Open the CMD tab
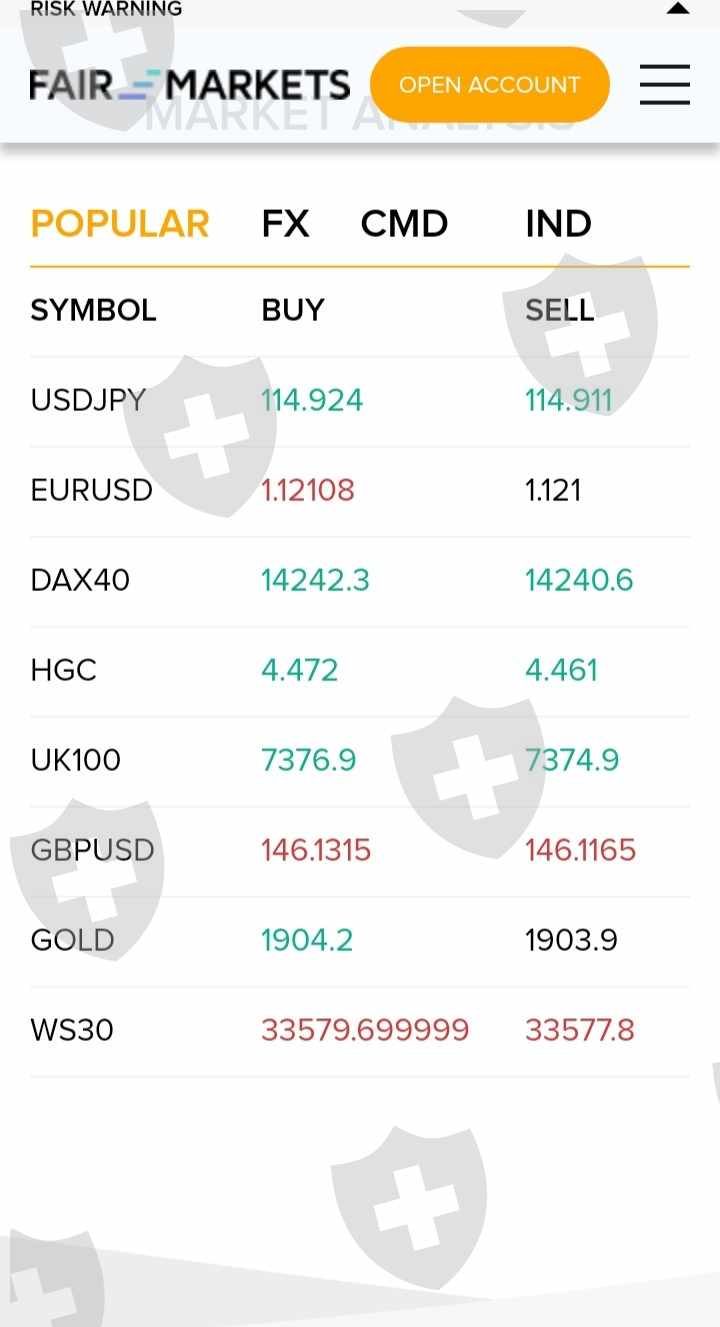The height and width of the screenshot is (1327, 720). pos(404,224)
